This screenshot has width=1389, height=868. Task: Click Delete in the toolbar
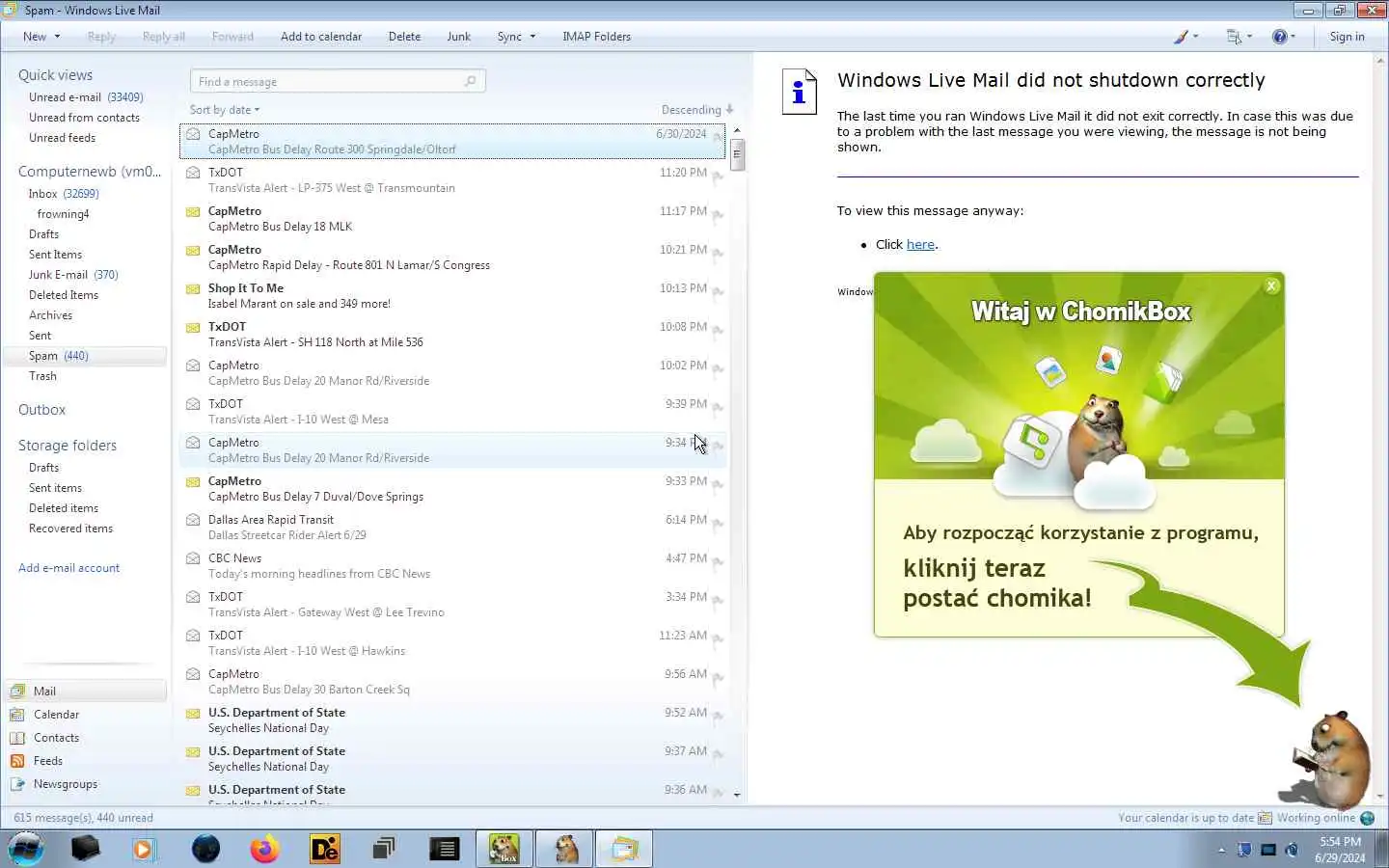tap(404, 37)
